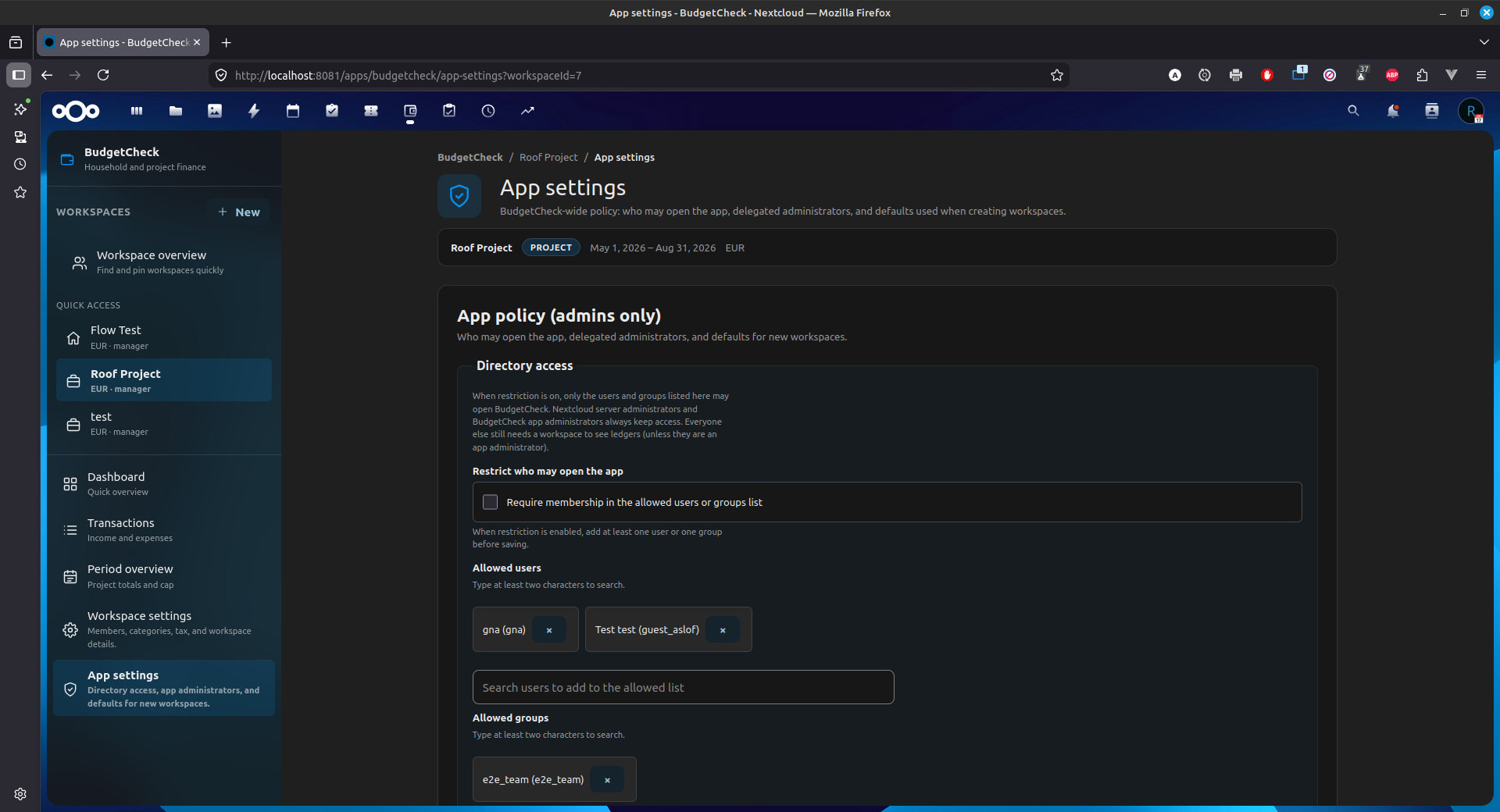The height and width of the screenshot is (812, 1500).
Task: Open the ticket-shaped app icon in top bar
Action: tap(371, 111)
